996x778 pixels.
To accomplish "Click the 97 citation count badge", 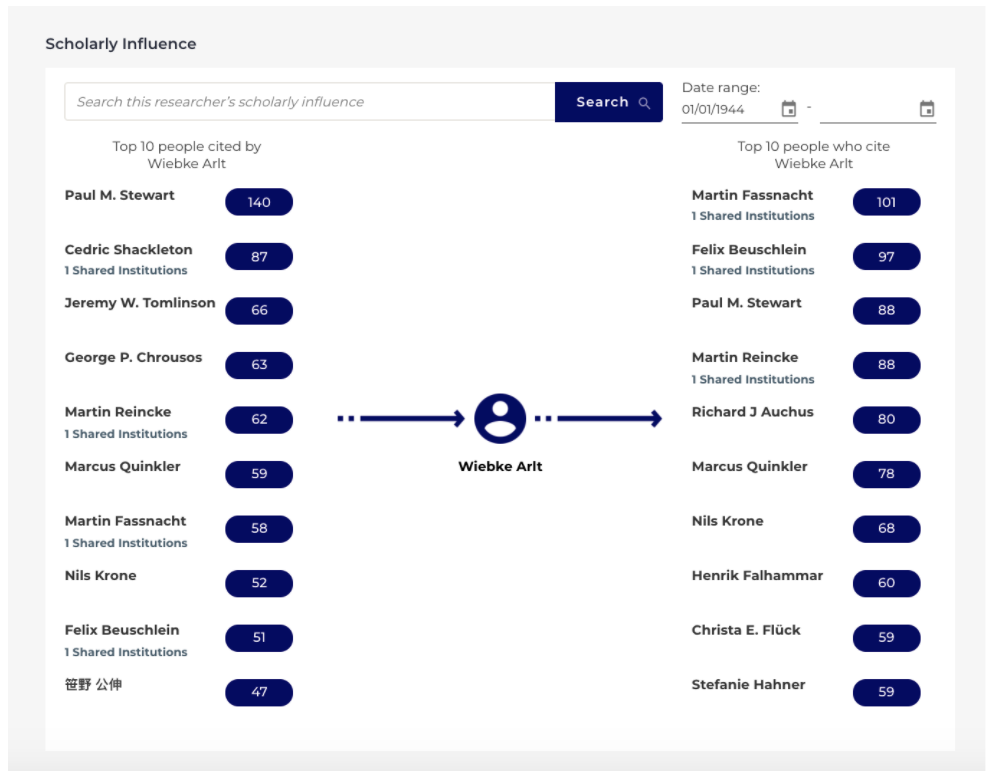I will pyautogui.click(x=886, y=257).
